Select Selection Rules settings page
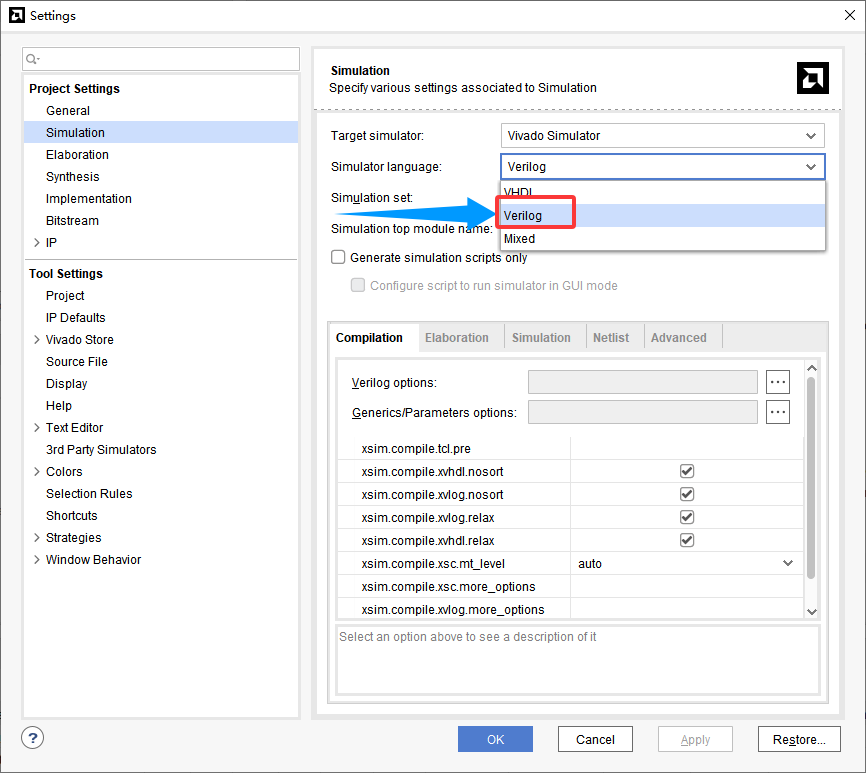The width and height of the screenshot is (866, 773). (89, 494)
